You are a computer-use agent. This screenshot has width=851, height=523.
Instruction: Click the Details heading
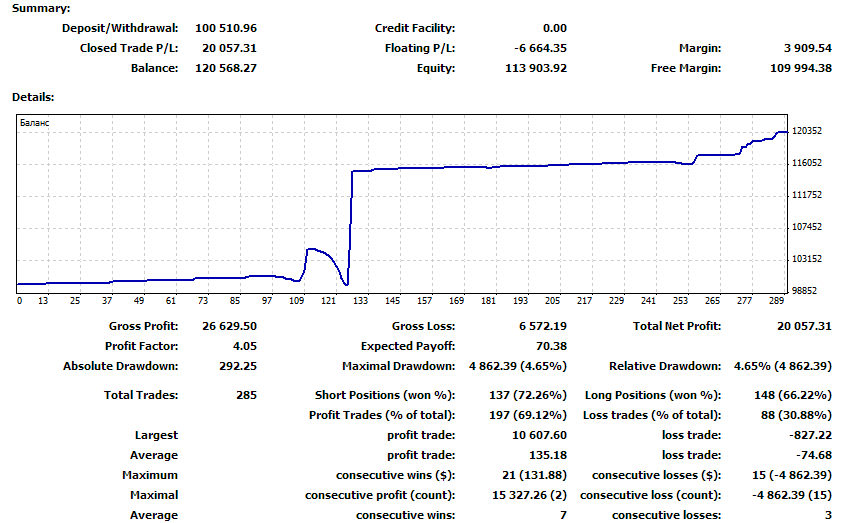33,97
